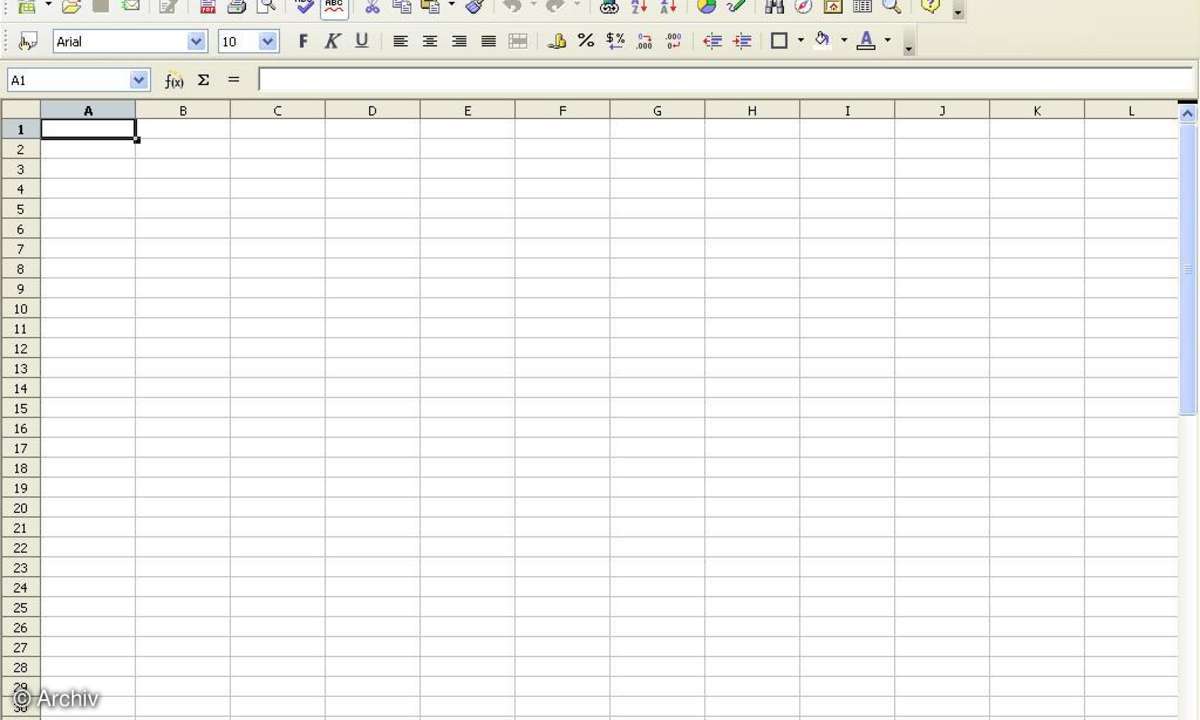Merge the selected cells
This screenshot has width=1200, height=720.
click(518, 41)
